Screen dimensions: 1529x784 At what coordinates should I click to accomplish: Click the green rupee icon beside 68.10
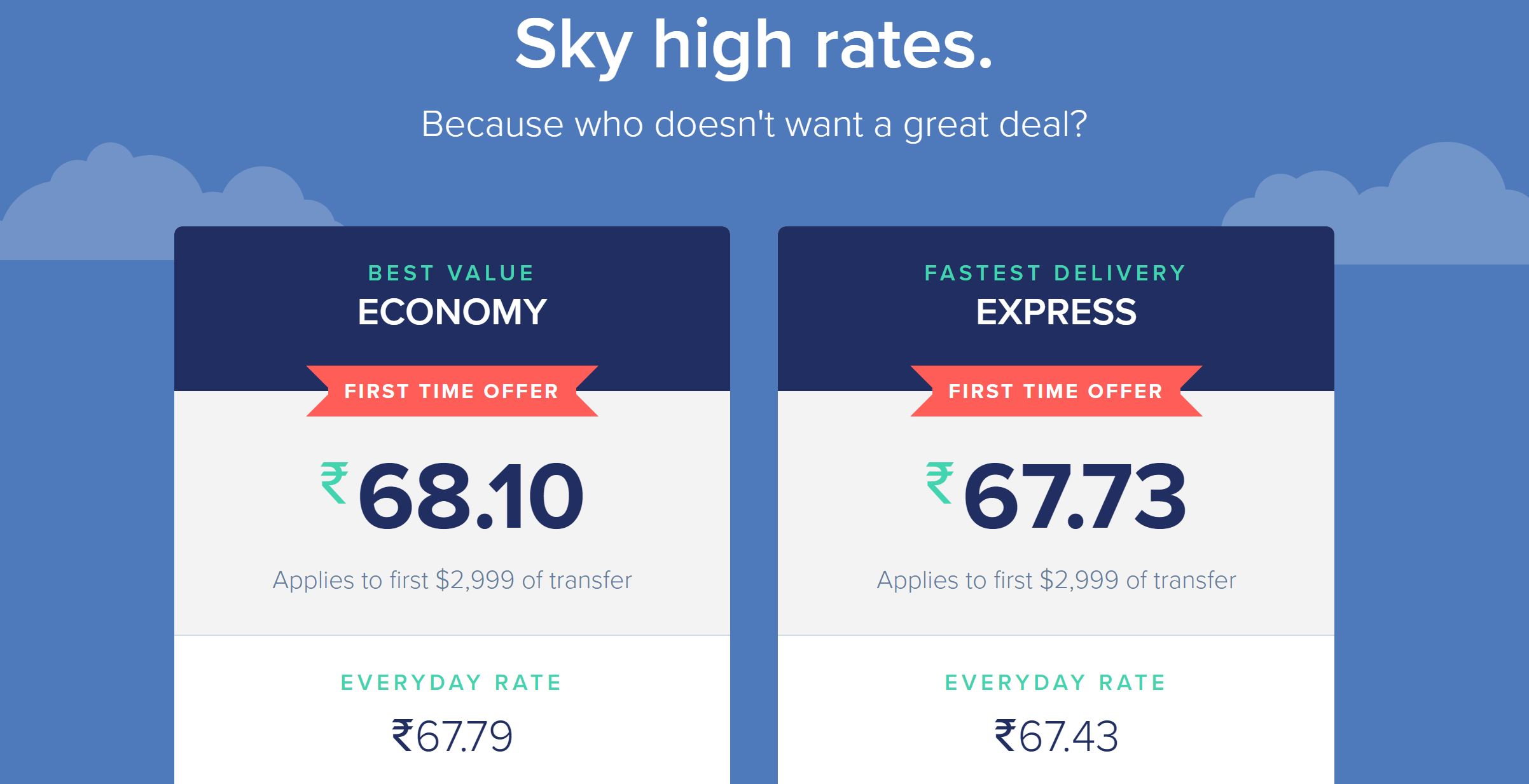334,483
